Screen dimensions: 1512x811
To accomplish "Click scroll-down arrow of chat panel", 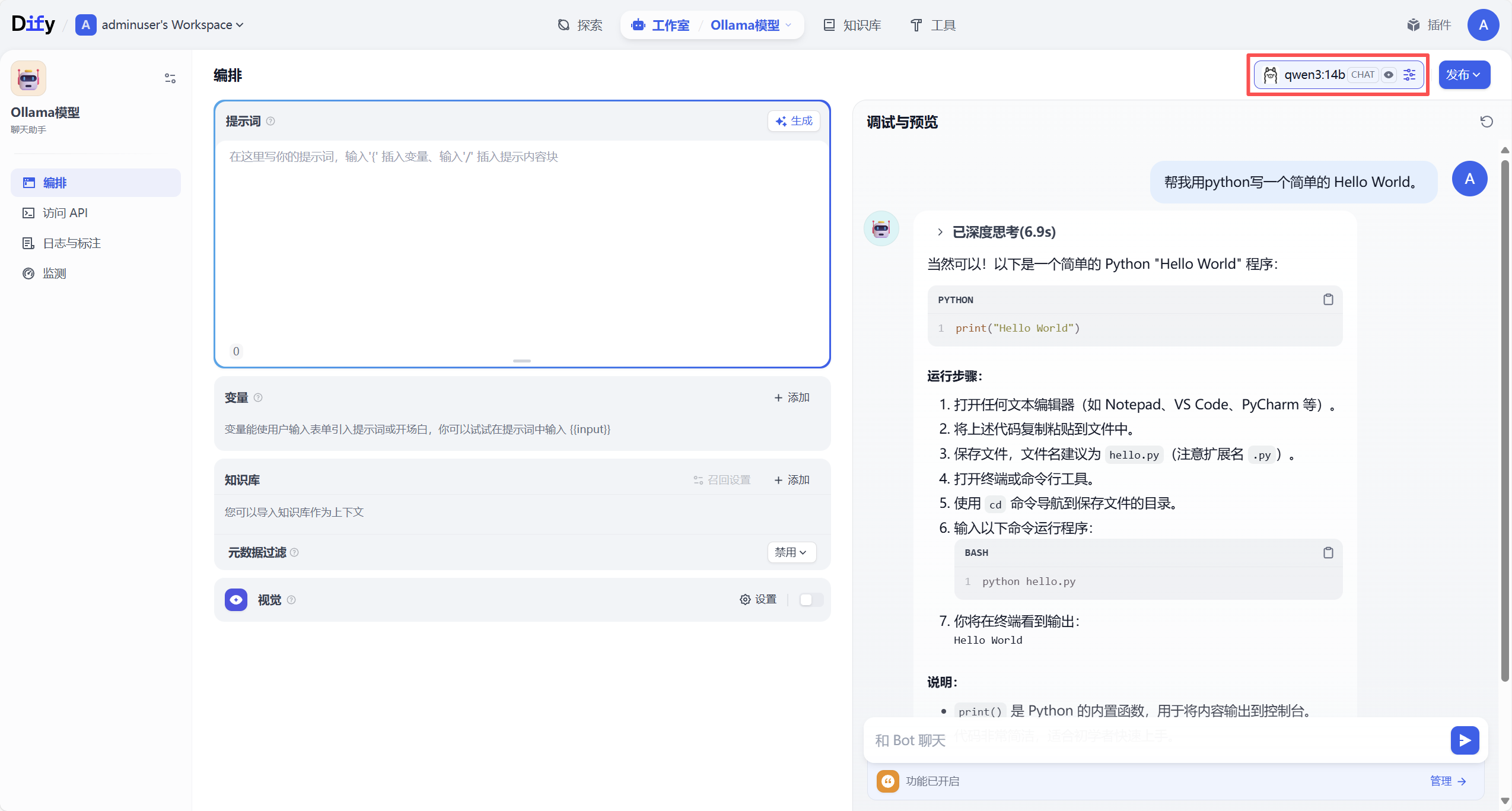I will pyautogui.click(x=1505, y=801).
